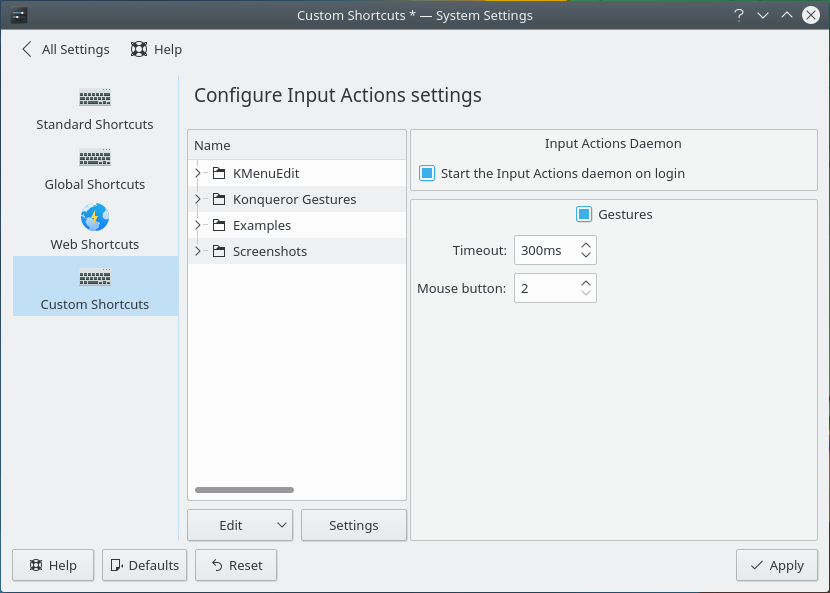Open Web Shortcuts globe icon

[x=95, y=218]
